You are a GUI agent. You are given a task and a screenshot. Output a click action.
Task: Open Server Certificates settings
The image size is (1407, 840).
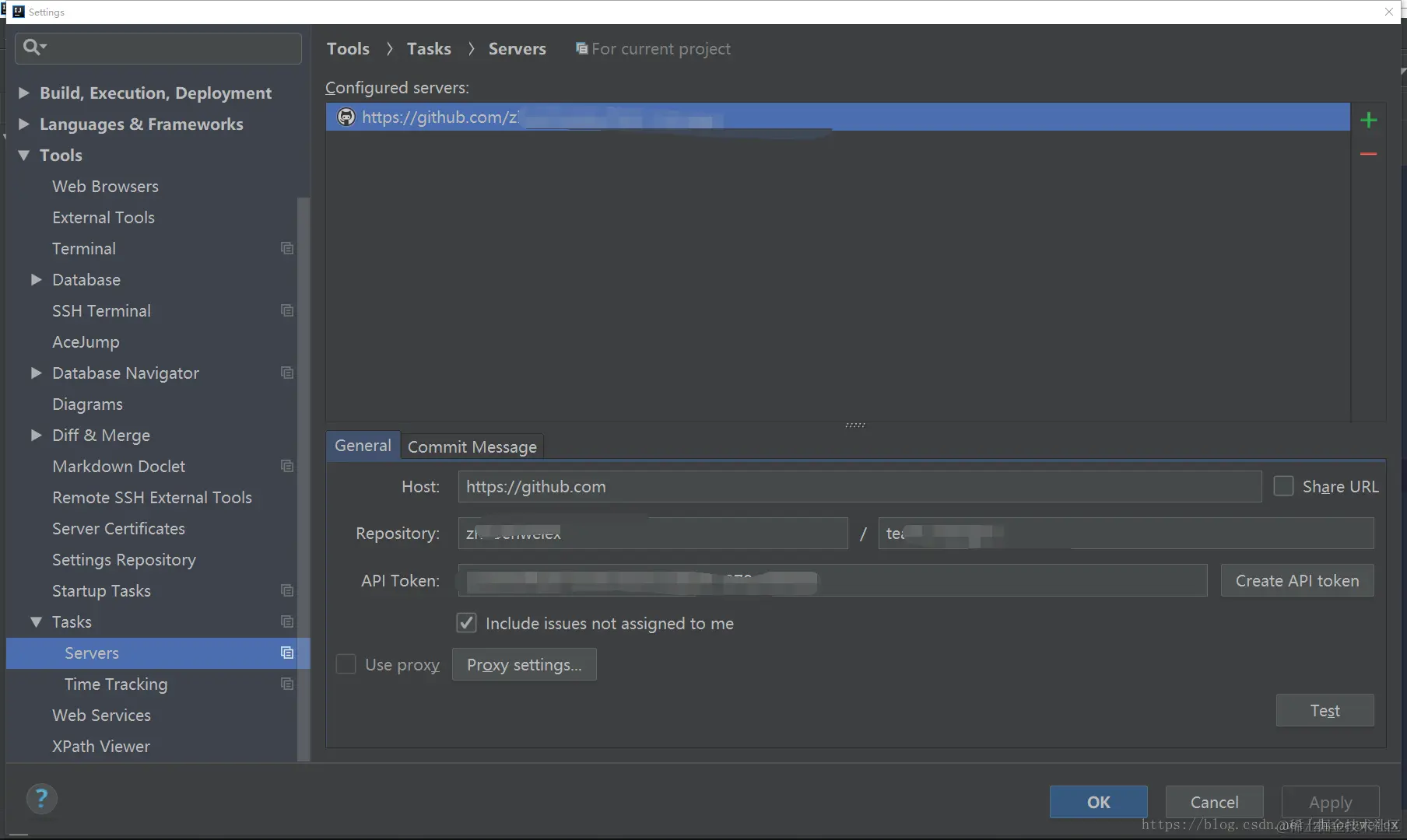tap(118, 528)
